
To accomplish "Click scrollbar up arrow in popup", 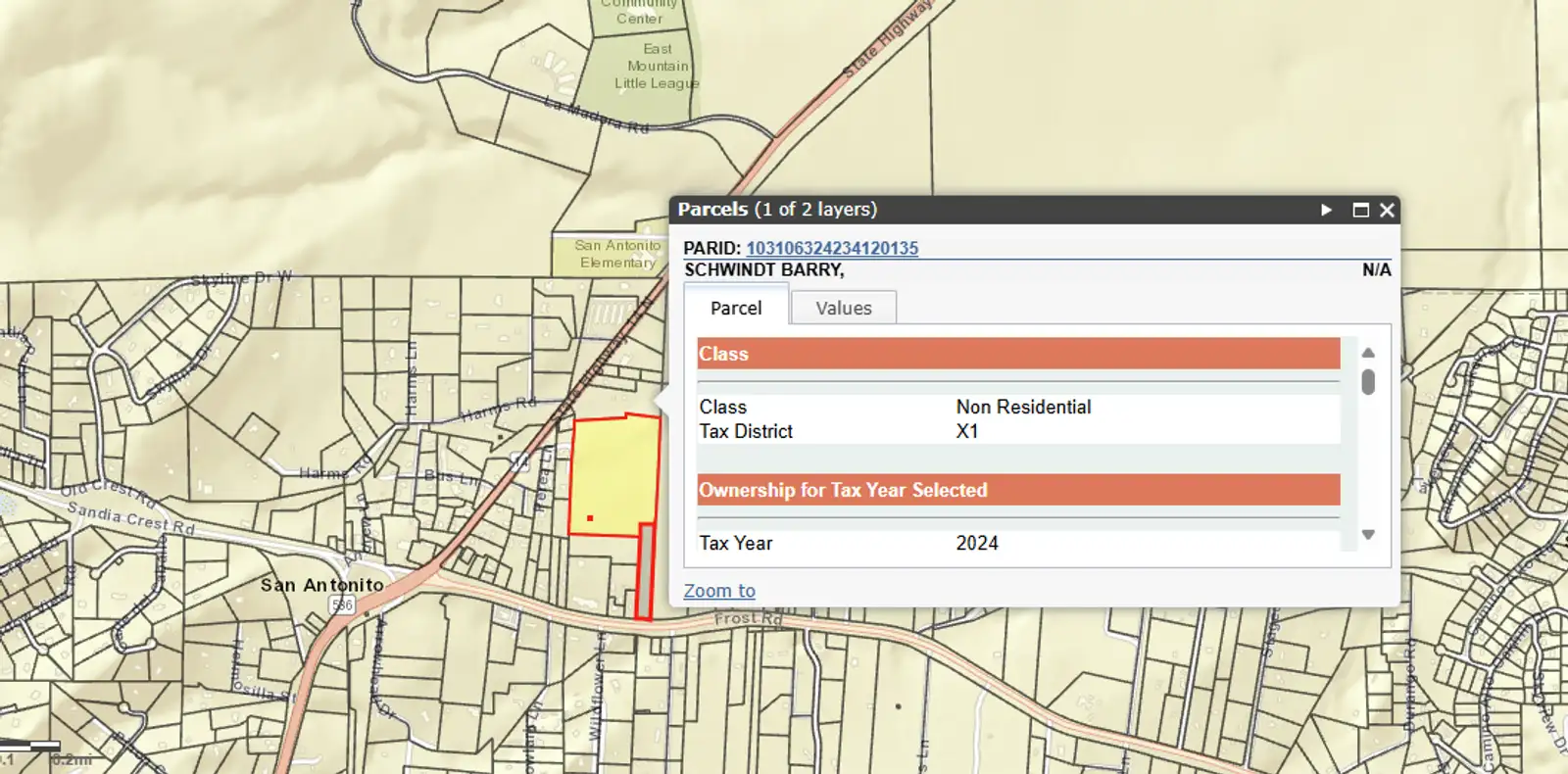I will click(1368, 353).
